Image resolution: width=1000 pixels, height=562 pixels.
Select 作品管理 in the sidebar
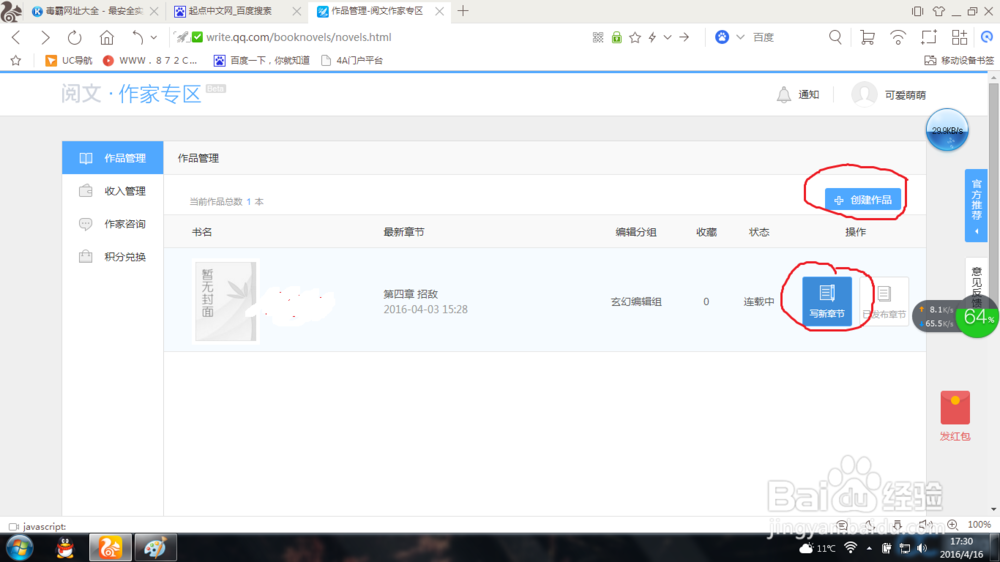(x=112, y=158)
